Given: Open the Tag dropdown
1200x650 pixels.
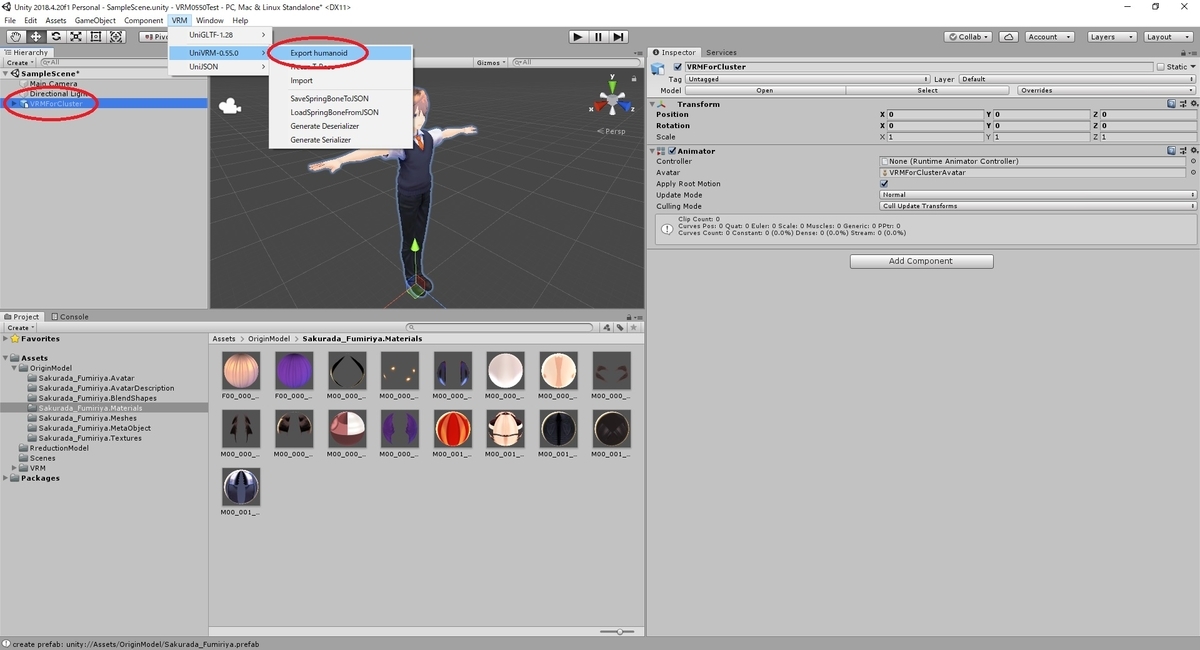Looking at the screenshot, I should (x=808, y=79).
